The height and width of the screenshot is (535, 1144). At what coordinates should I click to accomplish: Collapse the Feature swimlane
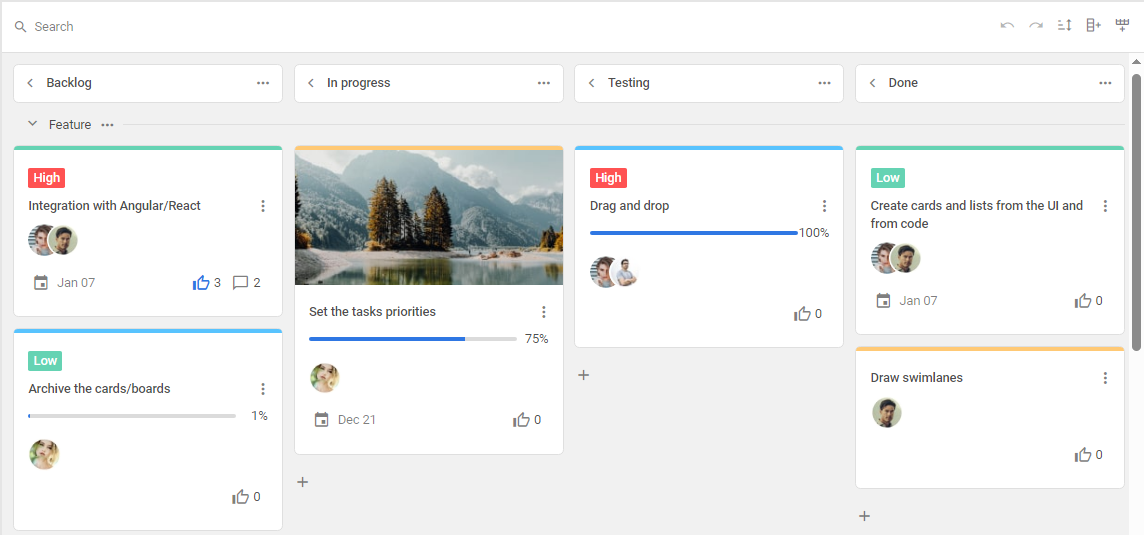(x=32, y=124)
